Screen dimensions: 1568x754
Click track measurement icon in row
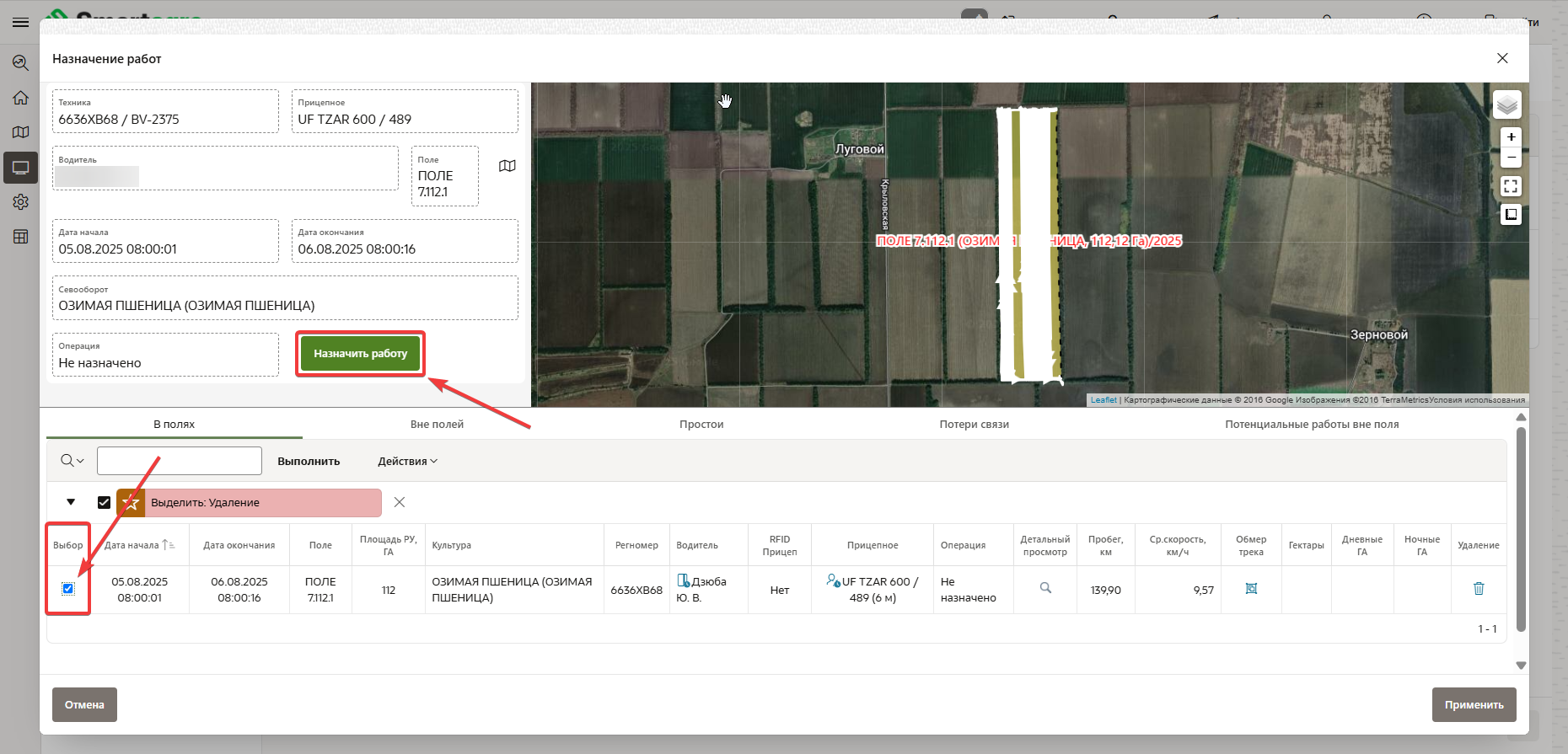(x=1251, y=589)
